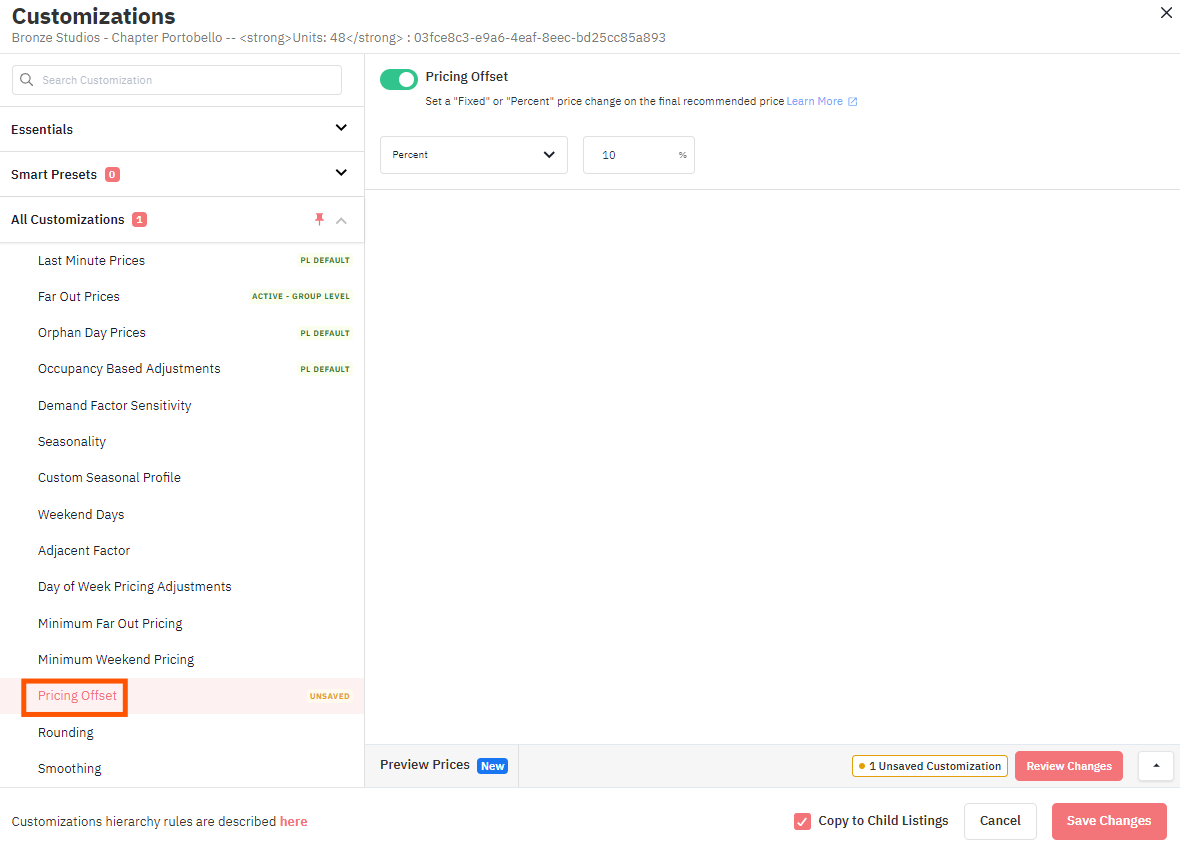Click PL DEFAULT tag on Last Minute Prices
This screenshot has height=843, width=1180.
(x=325, y=260)
